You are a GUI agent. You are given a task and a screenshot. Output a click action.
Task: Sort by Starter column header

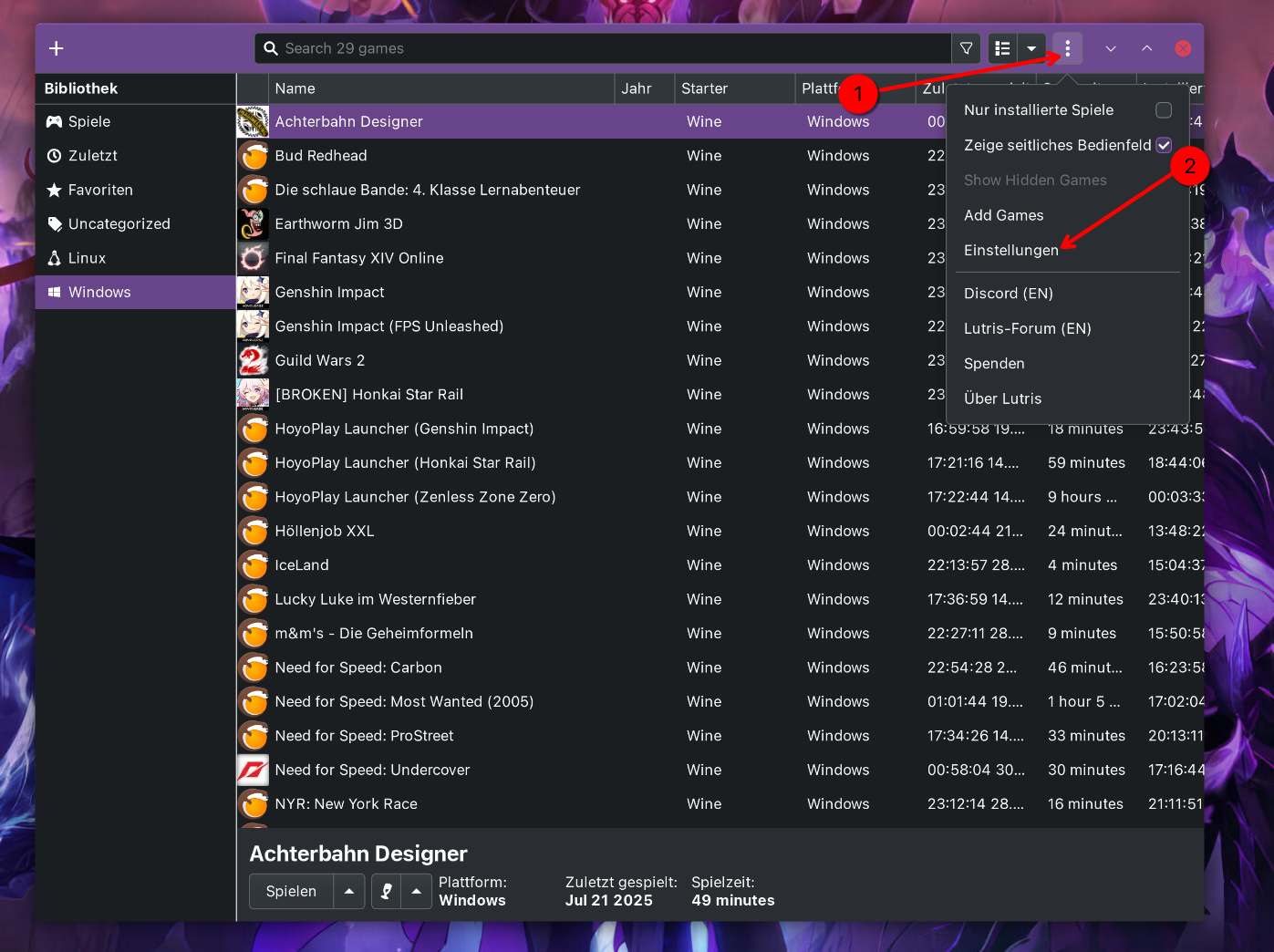[x=734, y=88]
